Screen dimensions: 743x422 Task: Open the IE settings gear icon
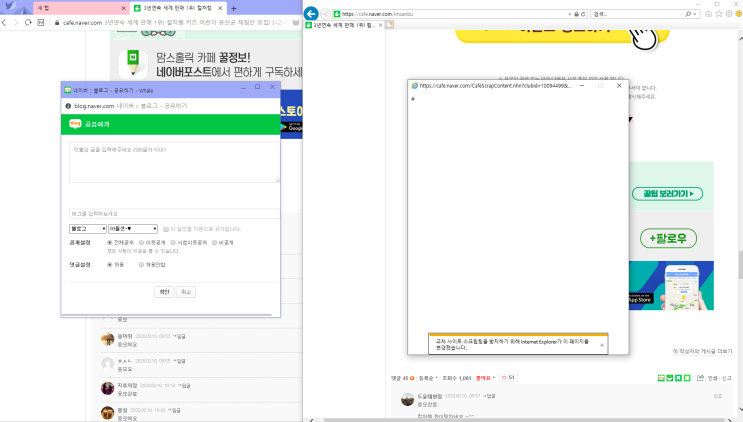point(729,14)
